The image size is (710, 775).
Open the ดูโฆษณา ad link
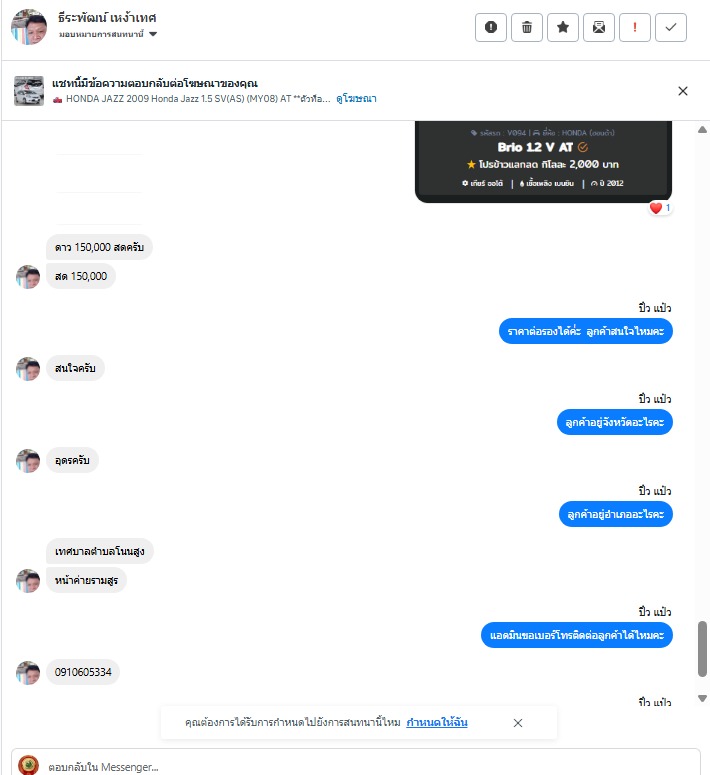356,99
